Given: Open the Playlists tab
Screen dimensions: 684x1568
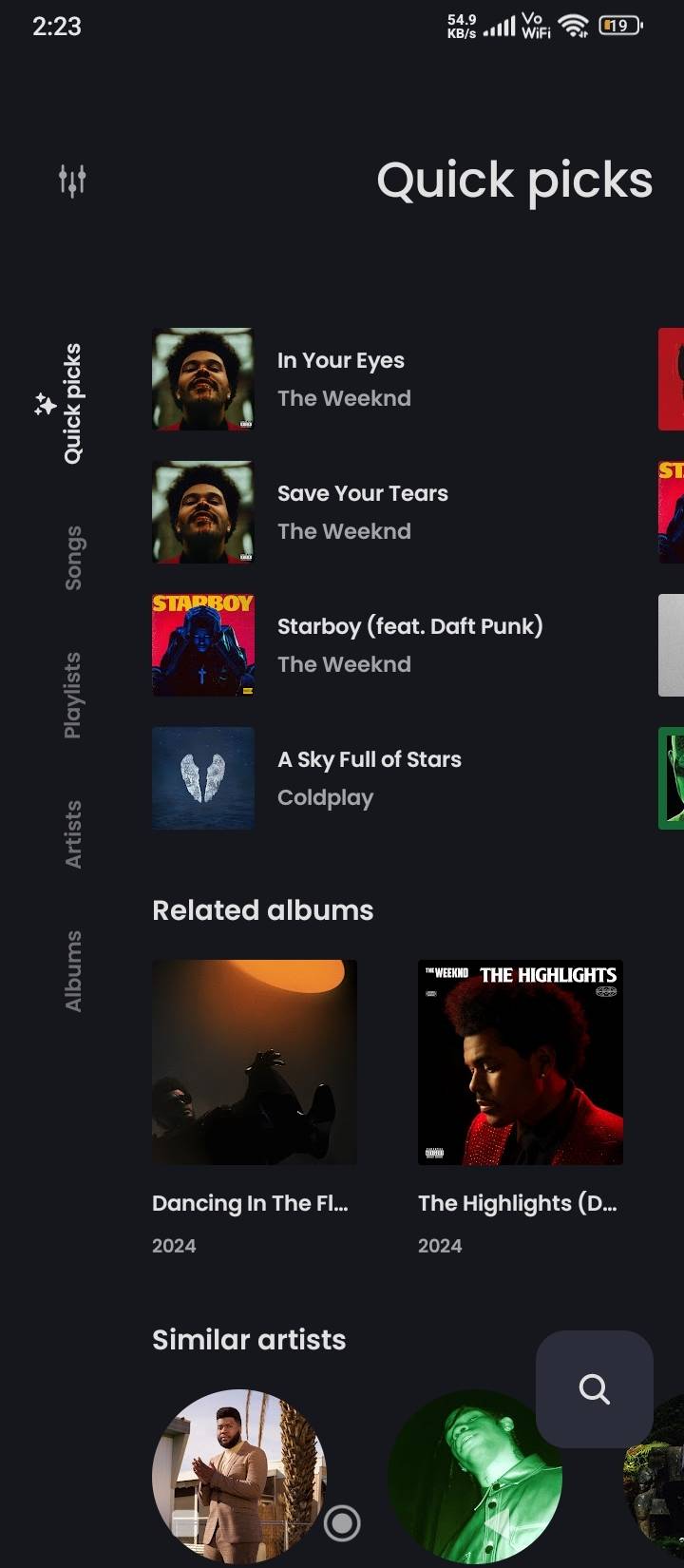Looking at the screenshot, I should click(73, 695).
